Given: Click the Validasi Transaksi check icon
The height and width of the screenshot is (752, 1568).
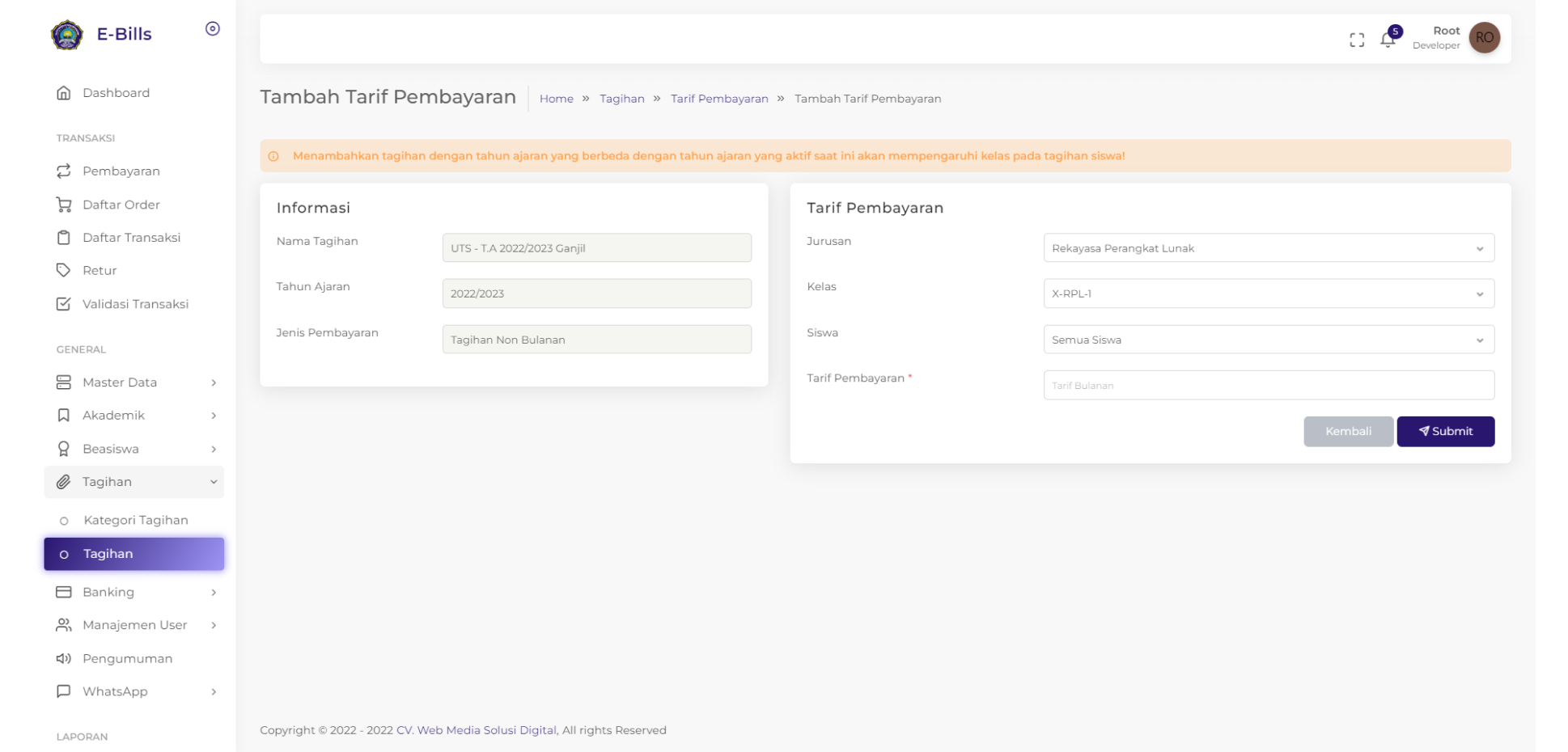Looking at the screenshot, I should 64,304.
